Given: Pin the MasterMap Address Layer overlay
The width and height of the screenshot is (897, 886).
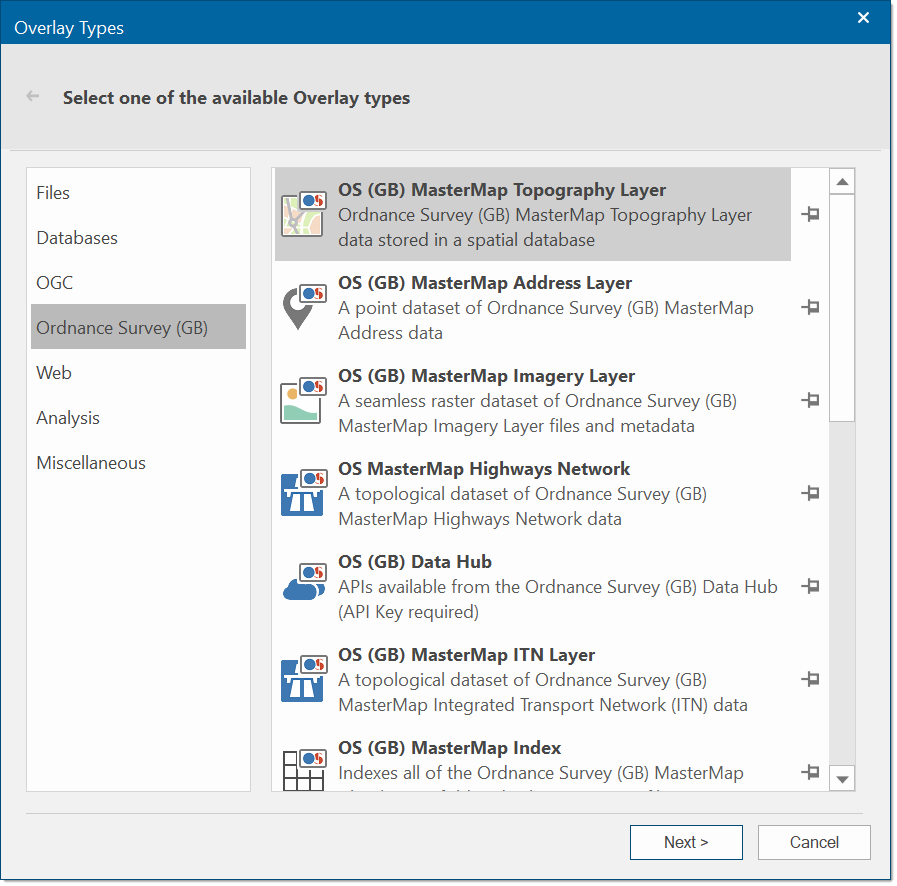Looking at the screenshot, I should pos(811,307).
